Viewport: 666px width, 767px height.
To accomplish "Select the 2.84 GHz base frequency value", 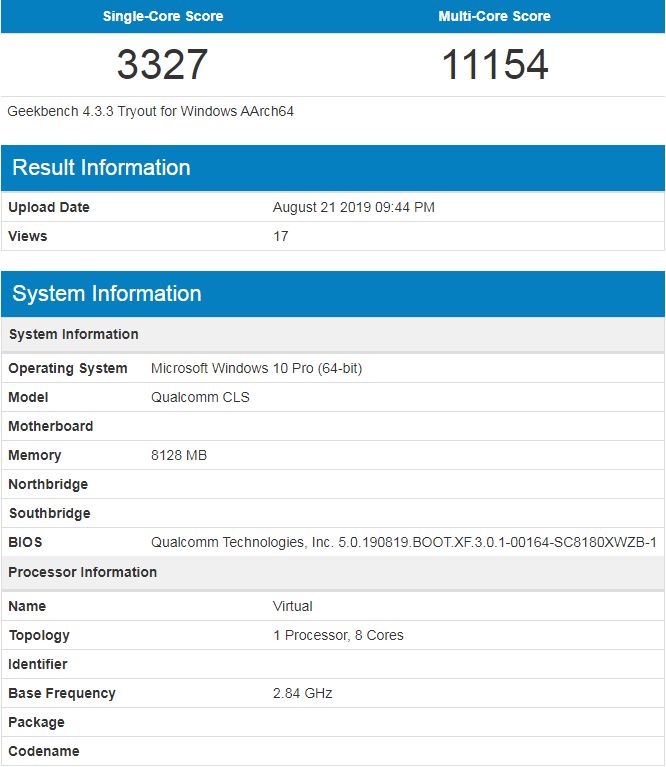I will (302, 693).
